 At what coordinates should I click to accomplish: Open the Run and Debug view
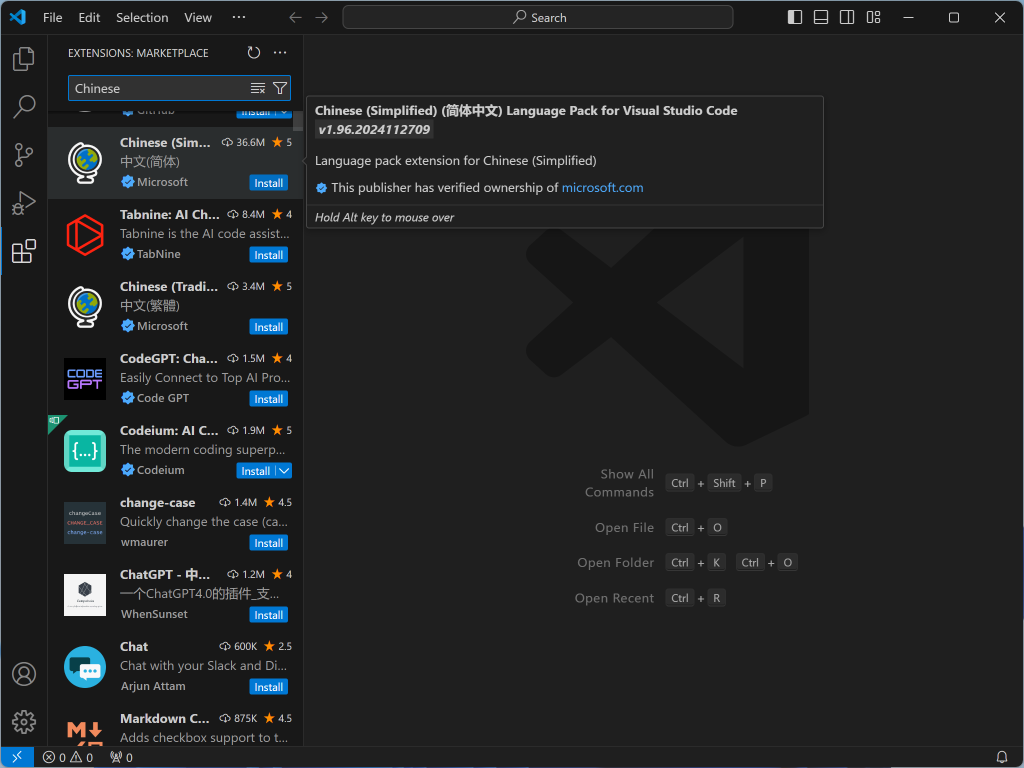coord(24,203)
